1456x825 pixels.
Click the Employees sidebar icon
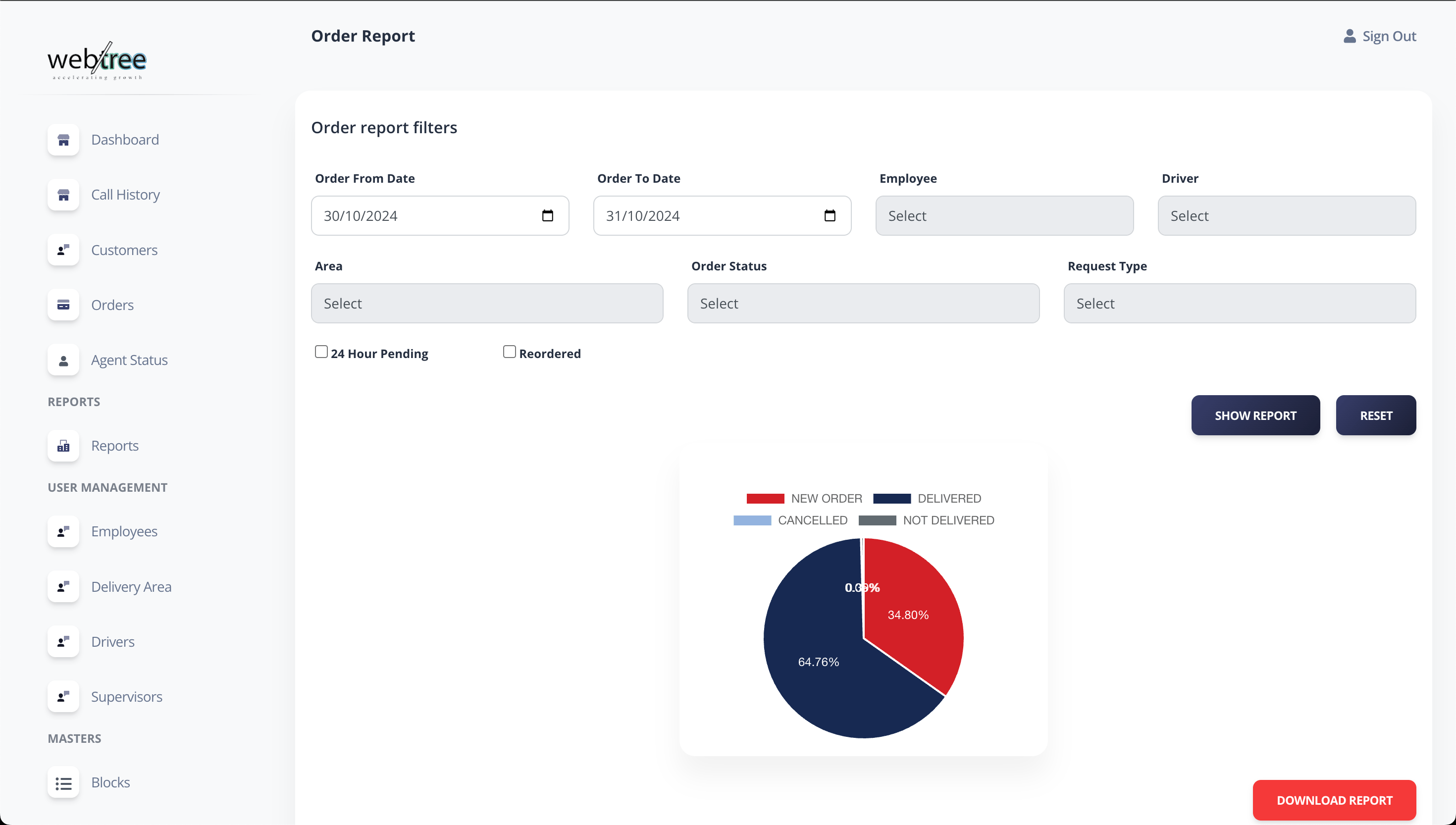63,531
